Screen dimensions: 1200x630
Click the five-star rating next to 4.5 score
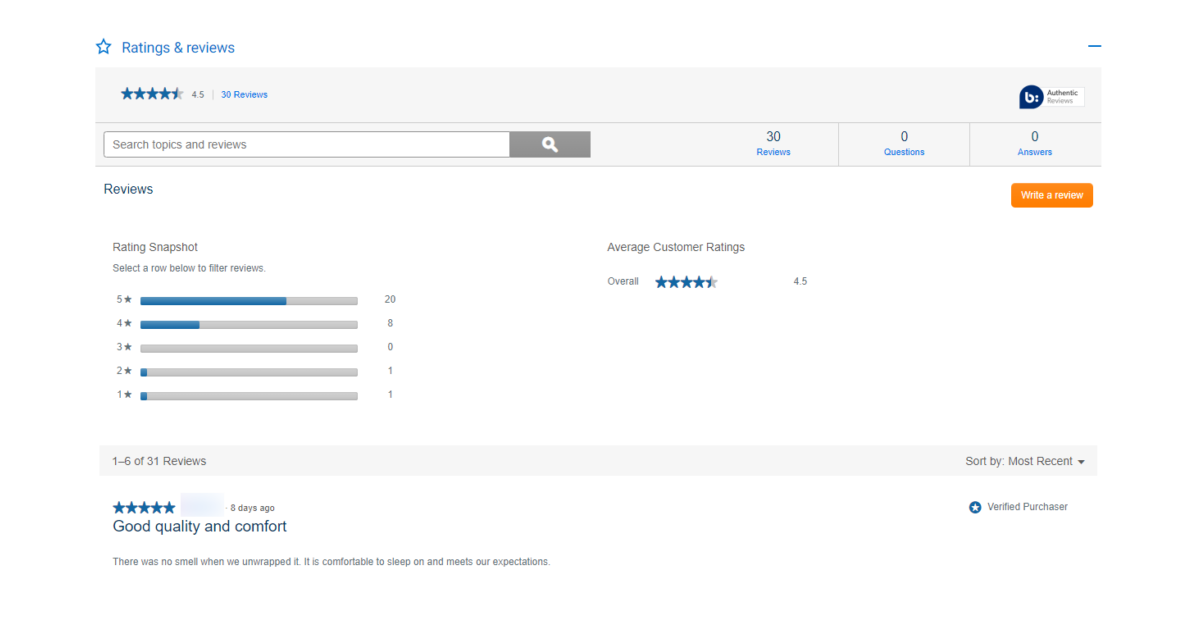(x=152, y=93)
